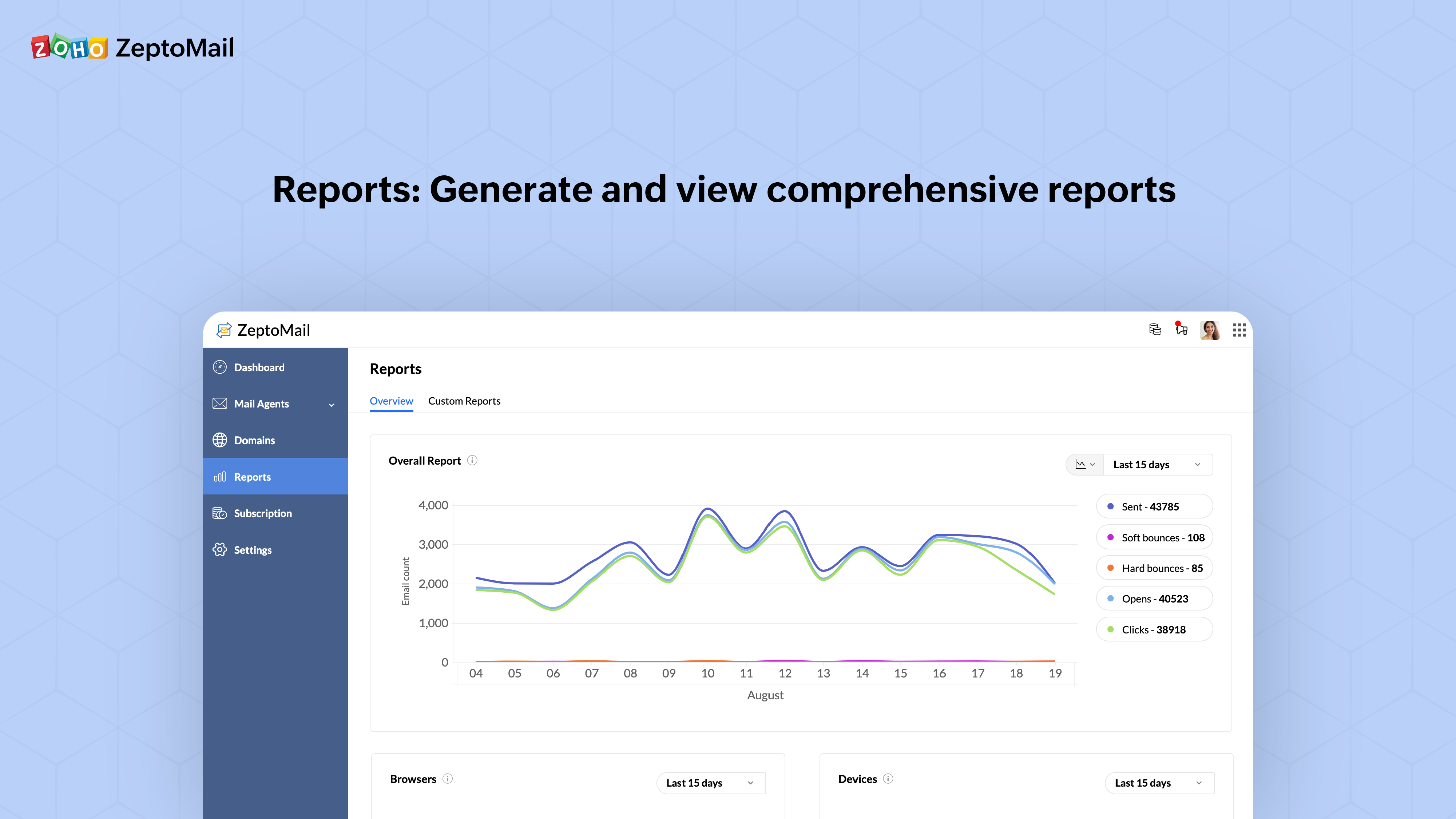Click the Settings gear icon in sidebar
This screenshot has width=1456, height=819.
pos(219,550)
